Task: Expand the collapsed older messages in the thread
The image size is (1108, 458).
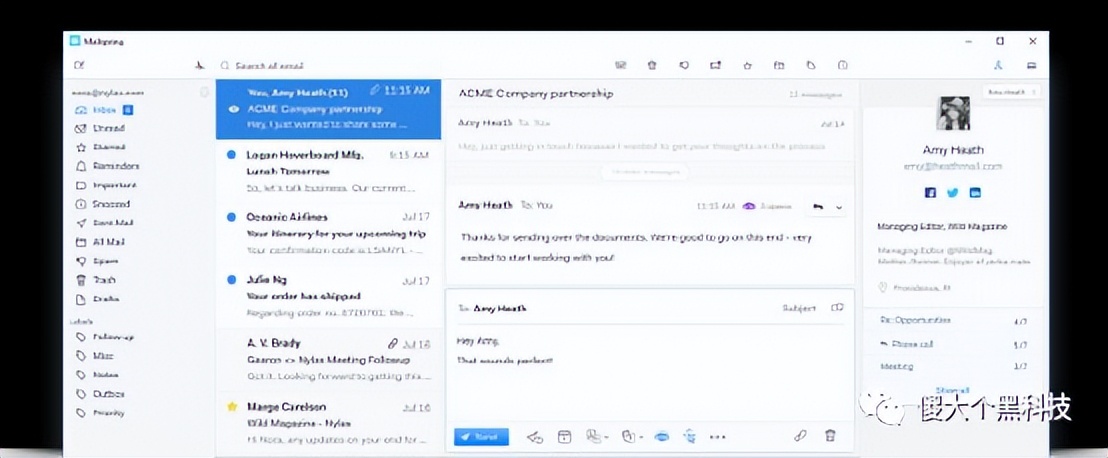Action: [x=645, y=172]
